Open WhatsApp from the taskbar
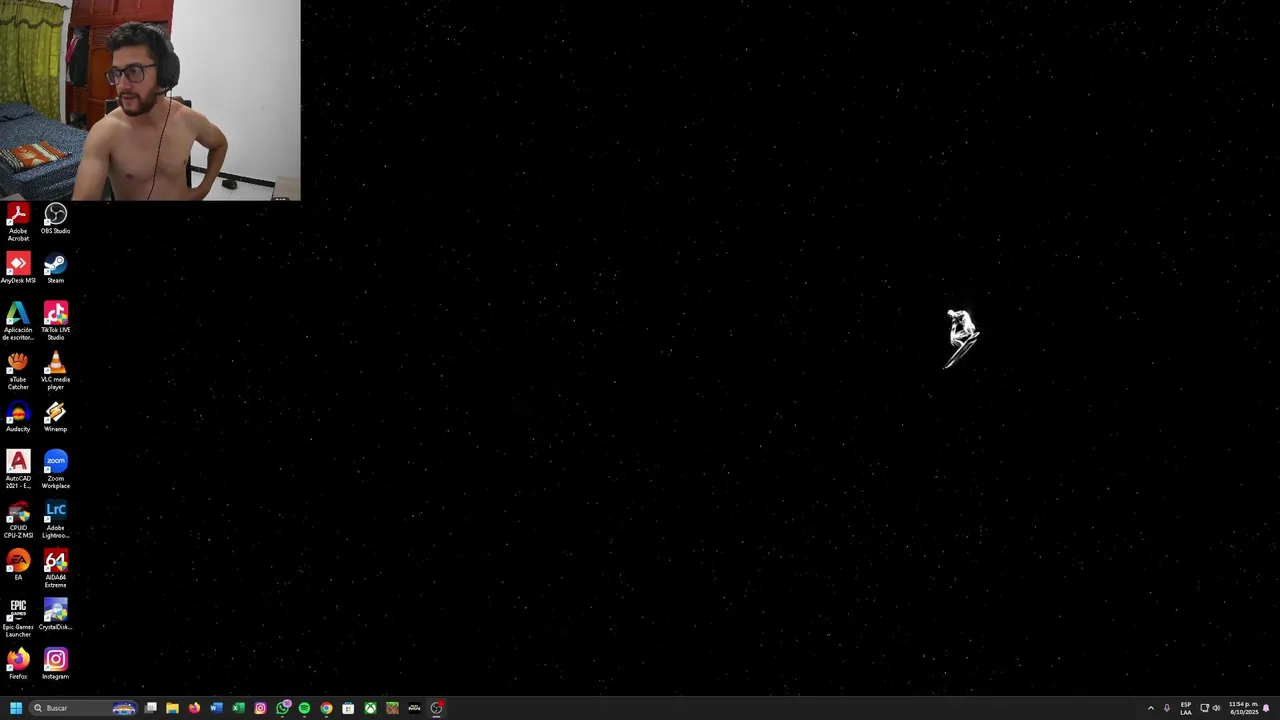The image size is (1280, 720). coord(282,708)
